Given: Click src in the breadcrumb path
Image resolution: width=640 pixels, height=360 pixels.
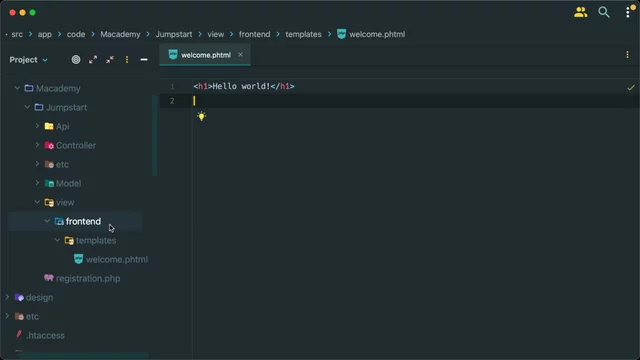Looking at the screenshot, I should 17,34.
